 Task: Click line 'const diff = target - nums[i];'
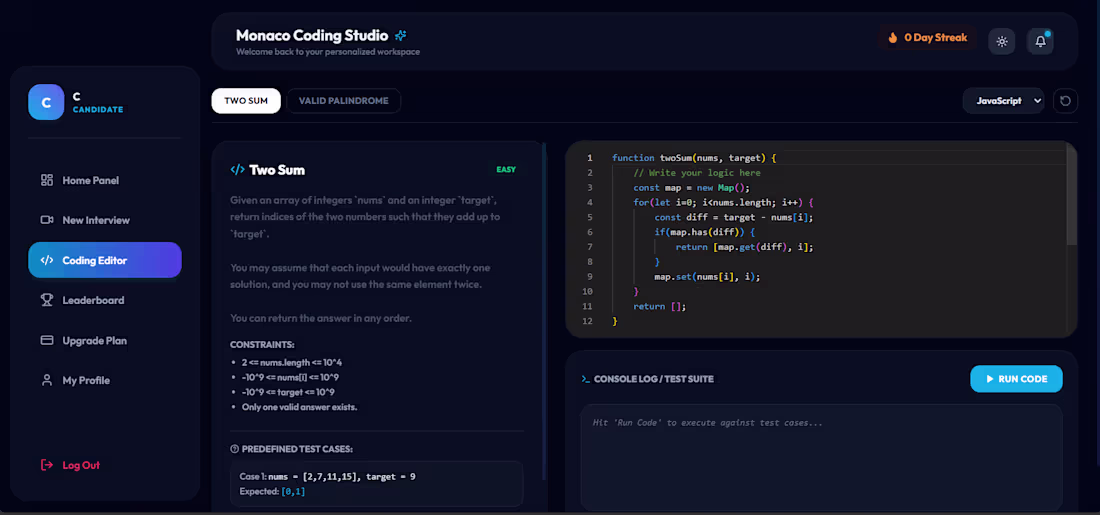(734, 217)
